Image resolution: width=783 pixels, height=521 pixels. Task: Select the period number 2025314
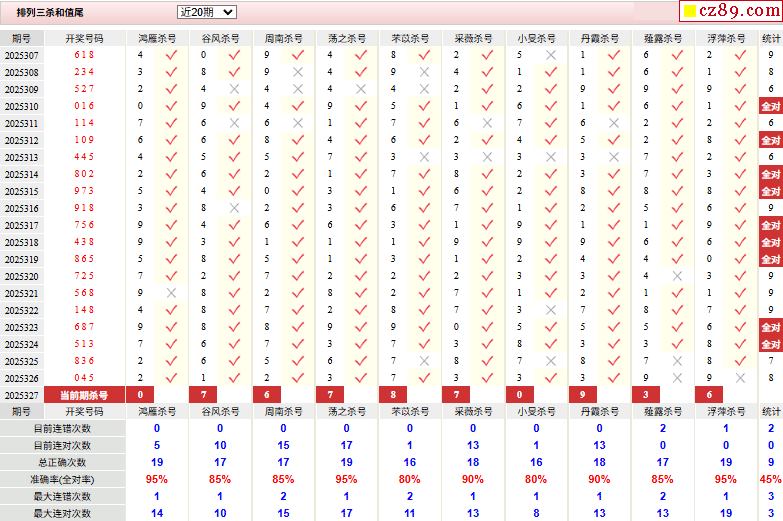(x=21, y=174)
